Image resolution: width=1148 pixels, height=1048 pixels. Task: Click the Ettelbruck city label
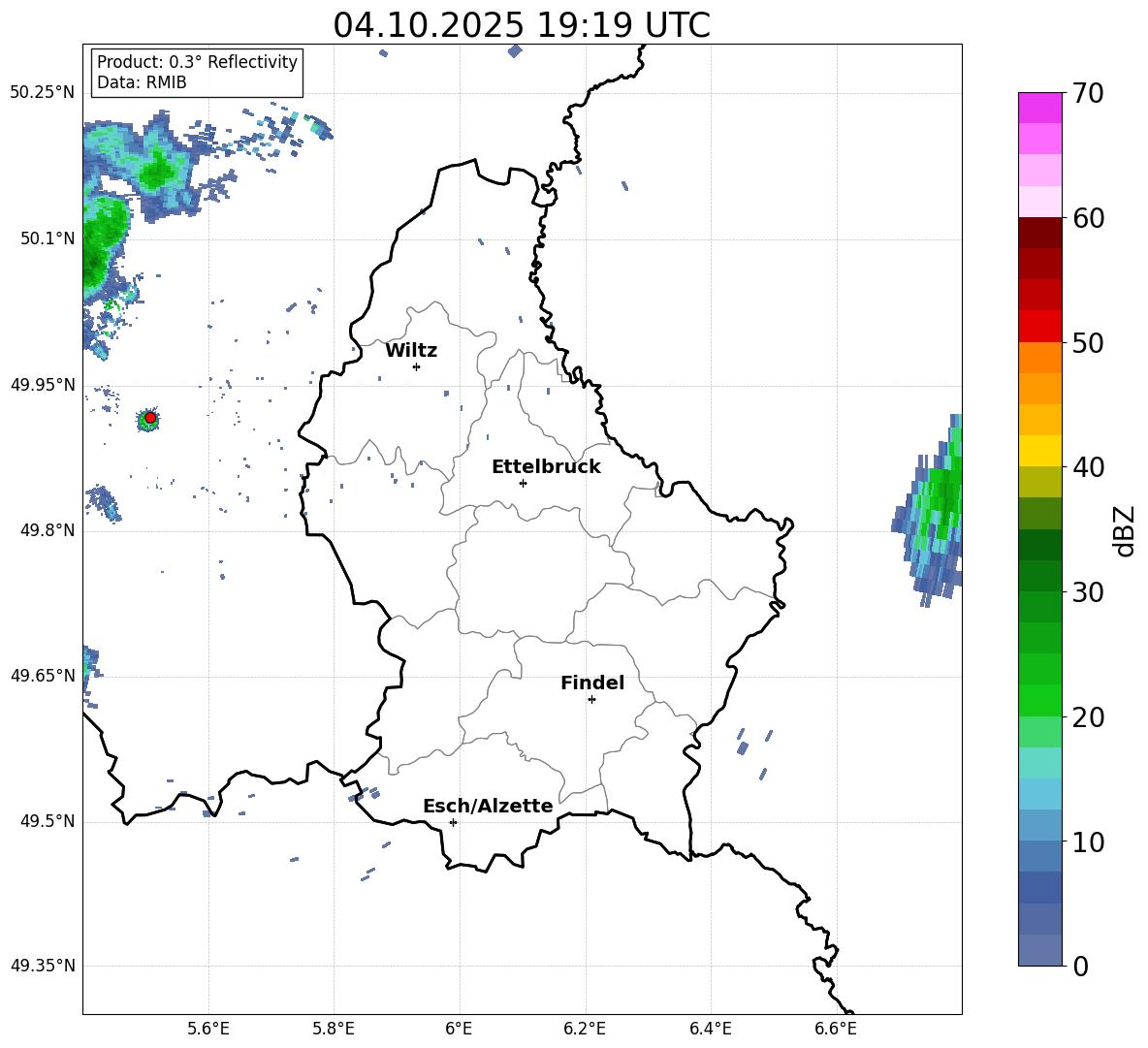pyautogui.click(x=546, y=467)
